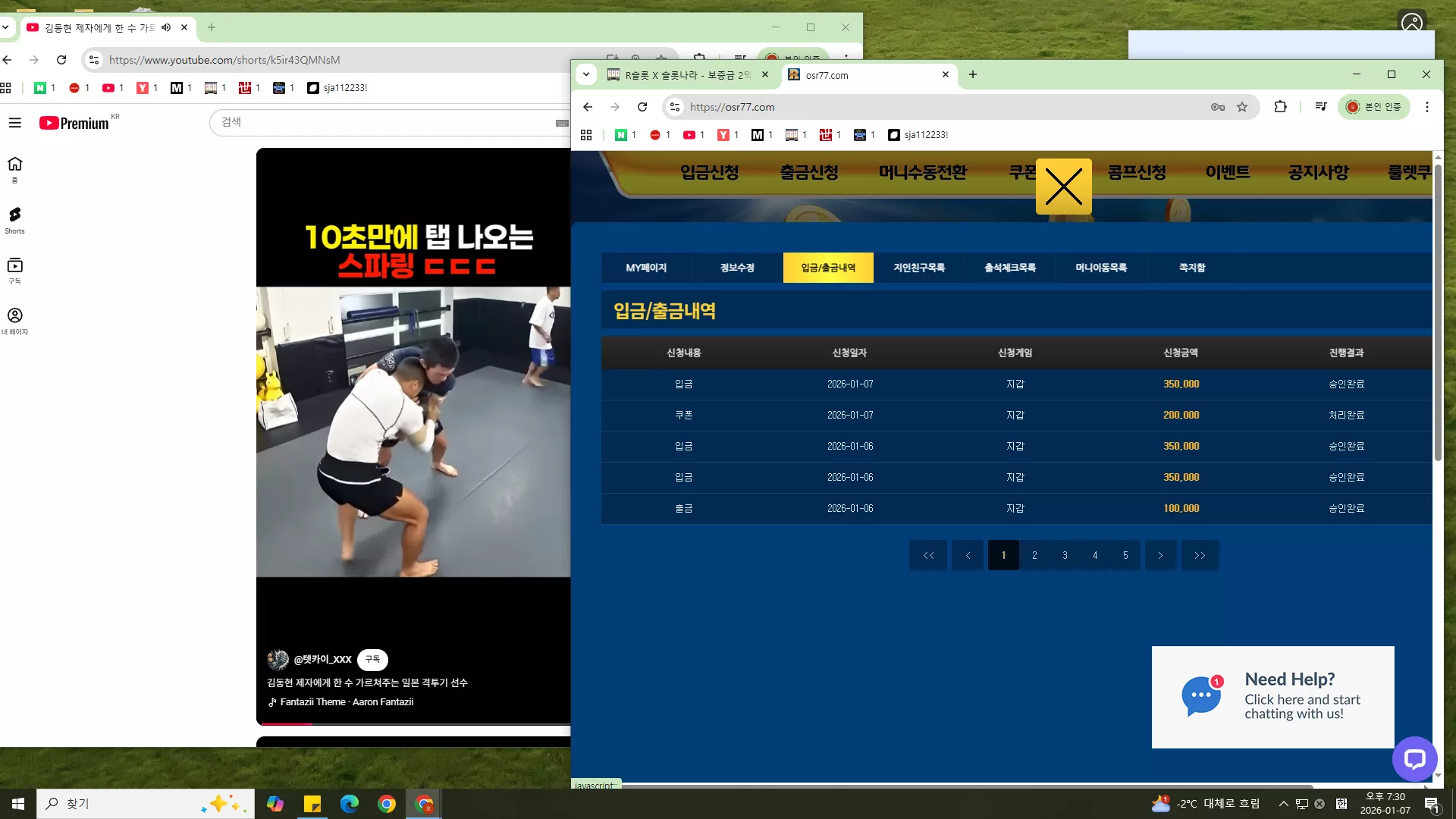The width and height of the screenshot is (1456, 819).
Task: Open the YouTube Shorts sidebar icon
Action: [x=14, y=220]
